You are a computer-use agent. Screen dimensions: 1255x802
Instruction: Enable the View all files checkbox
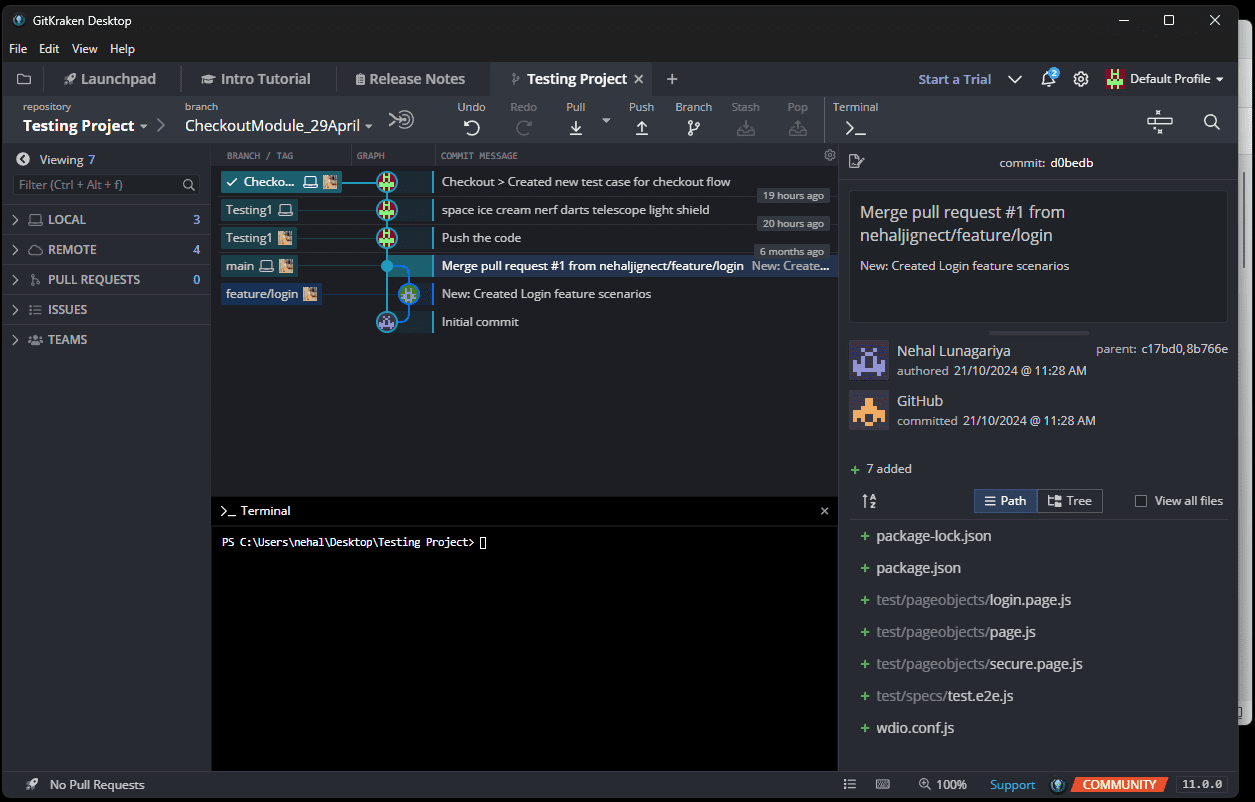(x=1141, y=501)
